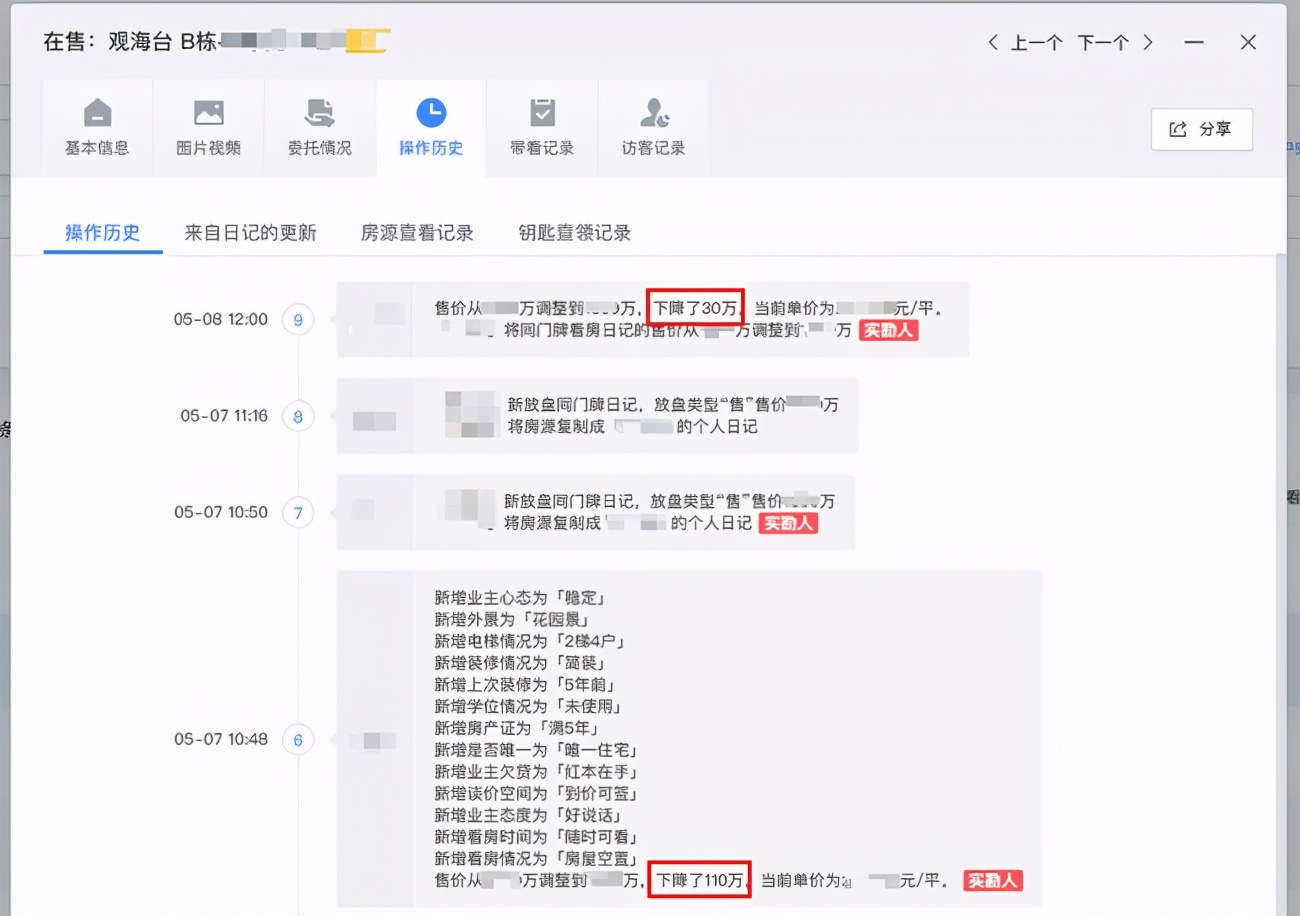Click 实勘人 tag on 05-08 entry
Image resolution: width=1300 pixels, height=916 pixels.
click(888, 330)
